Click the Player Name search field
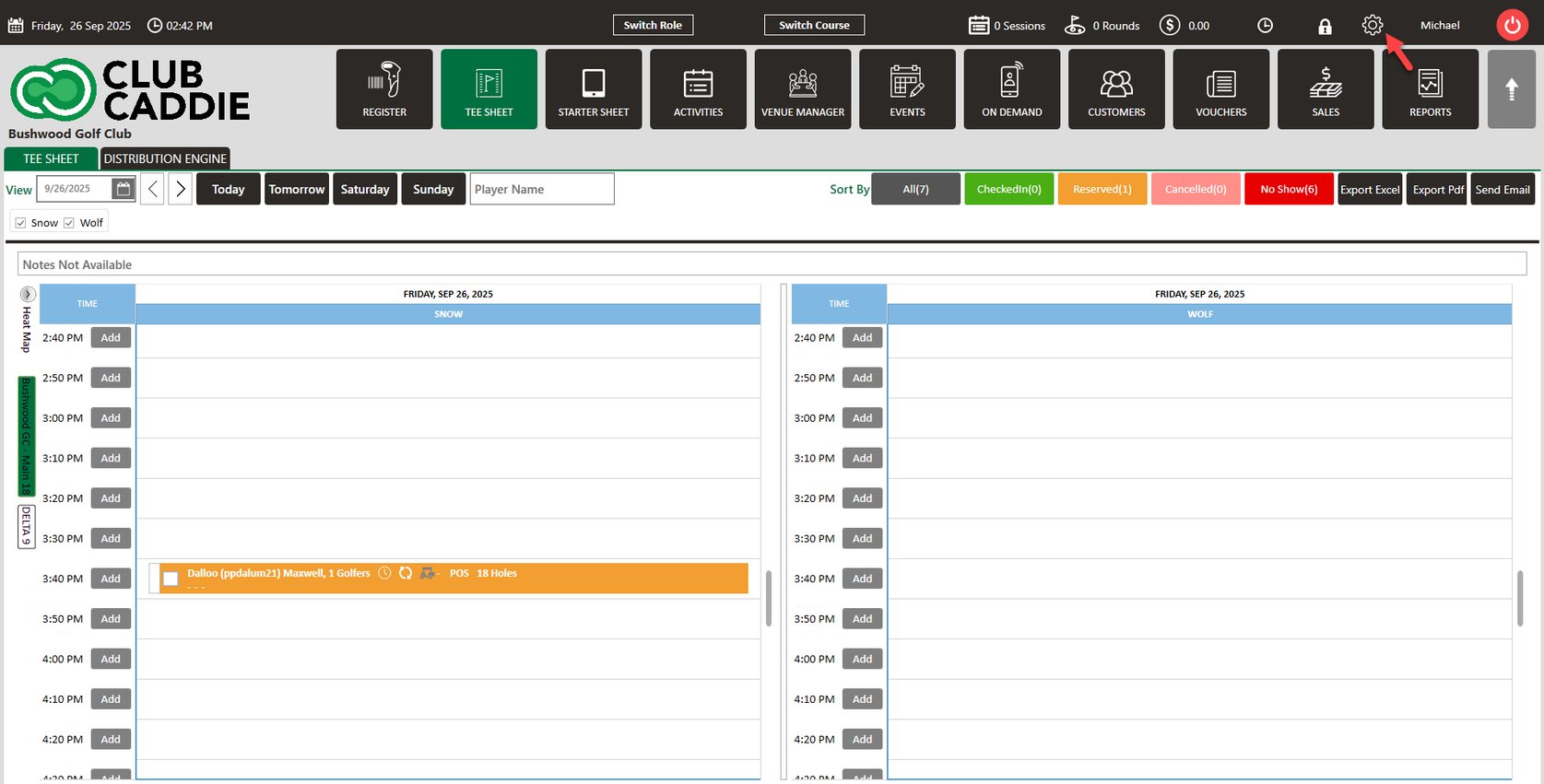This screenshot has height=784, width=1544. tap(542, 189)
